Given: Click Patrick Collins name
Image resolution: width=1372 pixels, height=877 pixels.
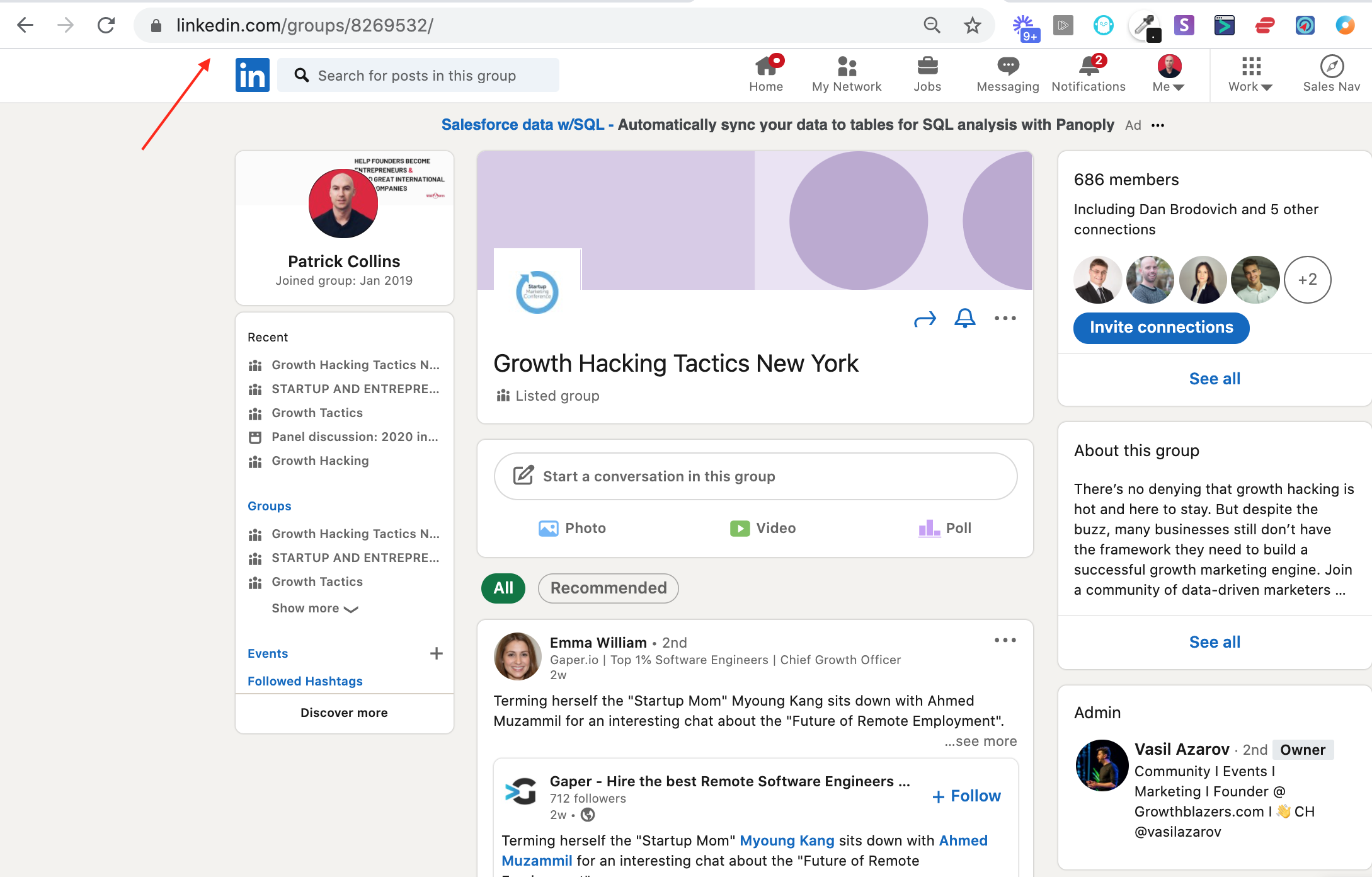Looking at the screenshot, I should pyautogui.click(x=344, y=261).
